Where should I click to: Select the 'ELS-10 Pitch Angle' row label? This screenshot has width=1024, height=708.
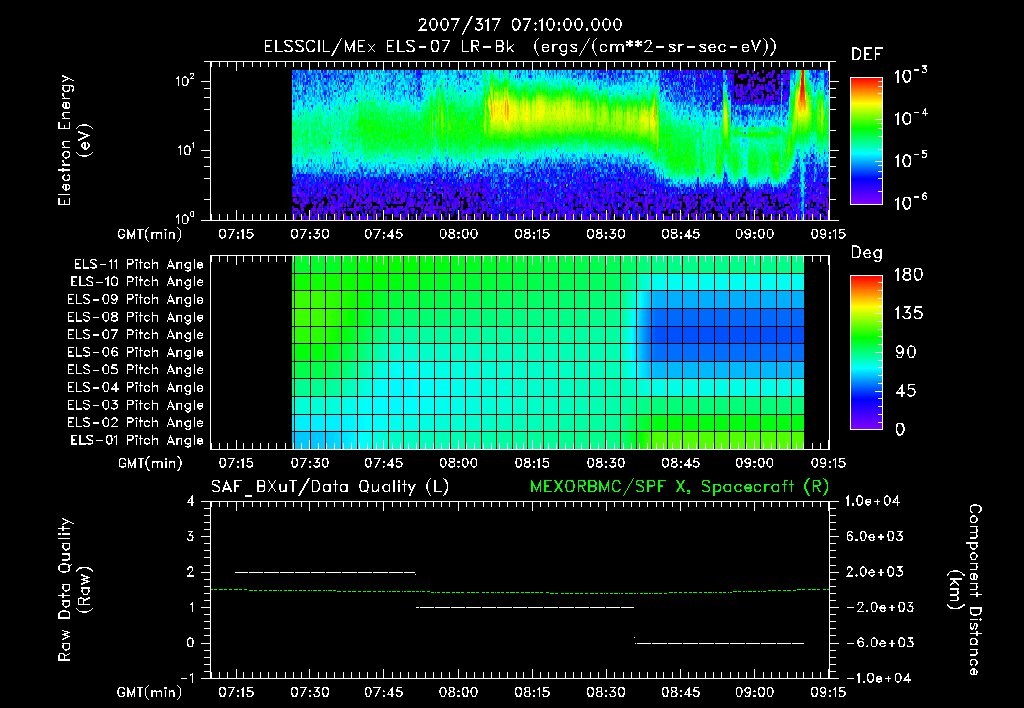pos(137,282)
